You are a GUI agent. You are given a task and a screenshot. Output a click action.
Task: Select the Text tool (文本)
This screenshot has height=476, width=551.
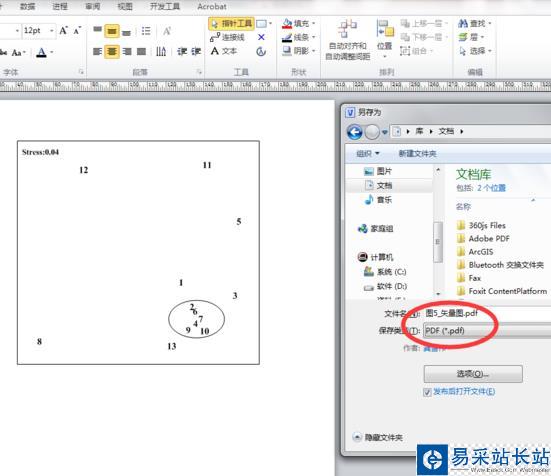(x=224, y=51)
